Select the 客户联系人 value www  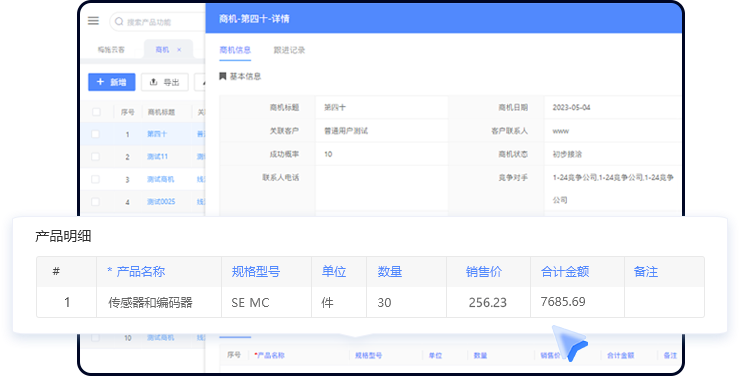coord(561,131)
